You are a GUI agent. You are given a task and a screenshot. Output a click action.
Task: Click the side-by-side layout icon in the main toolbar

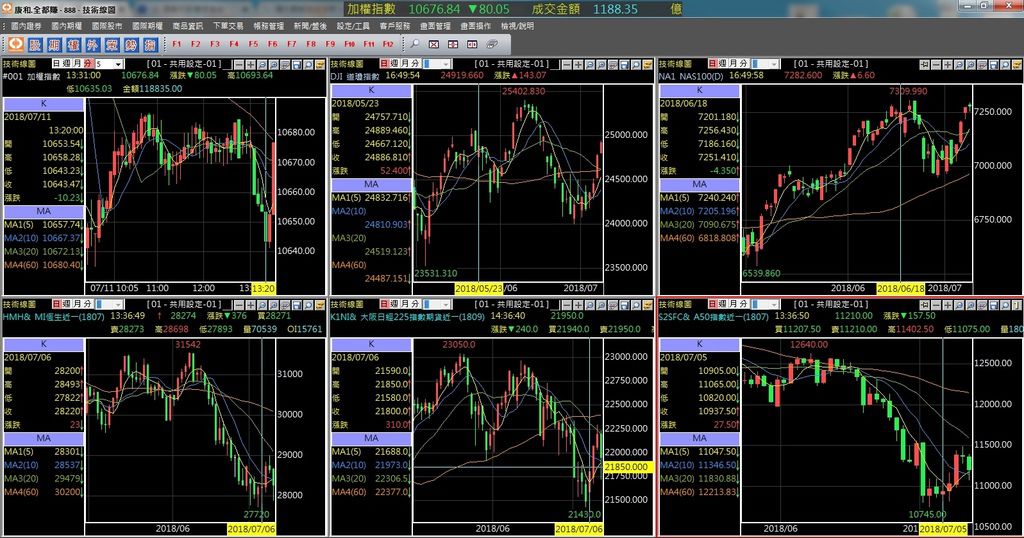472,44
